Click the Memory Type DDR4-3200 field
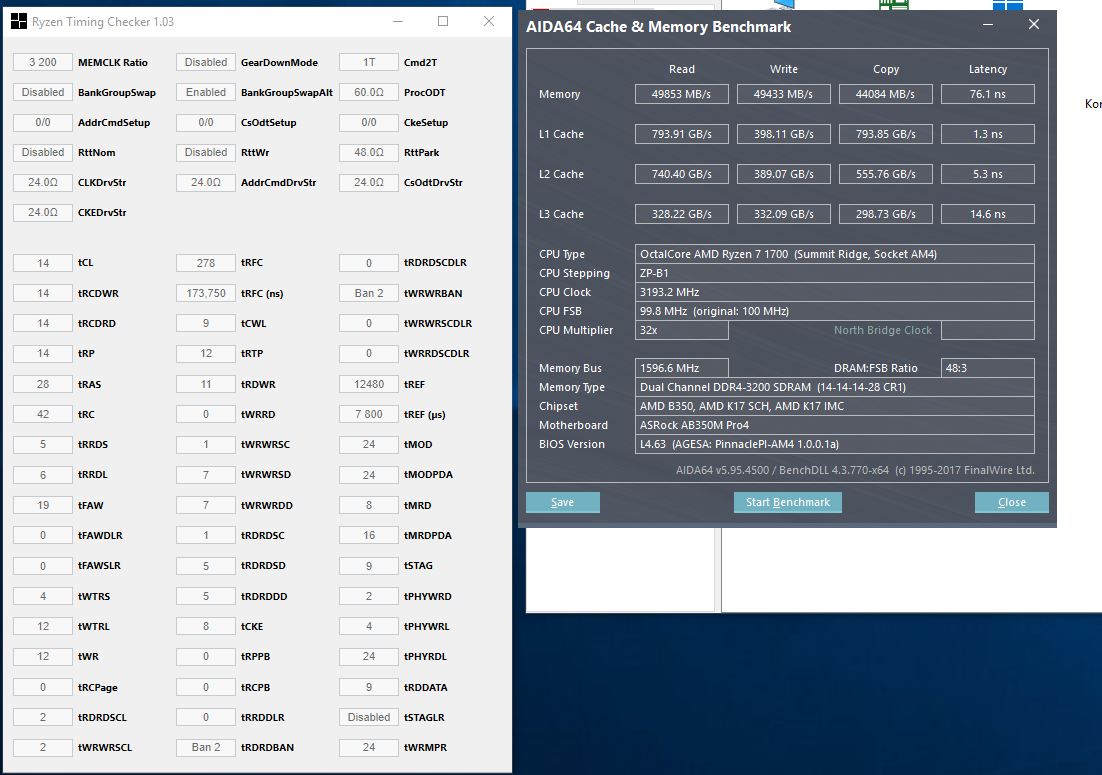This screenshot has width=1102, height=775. click(x=834, y=387)
